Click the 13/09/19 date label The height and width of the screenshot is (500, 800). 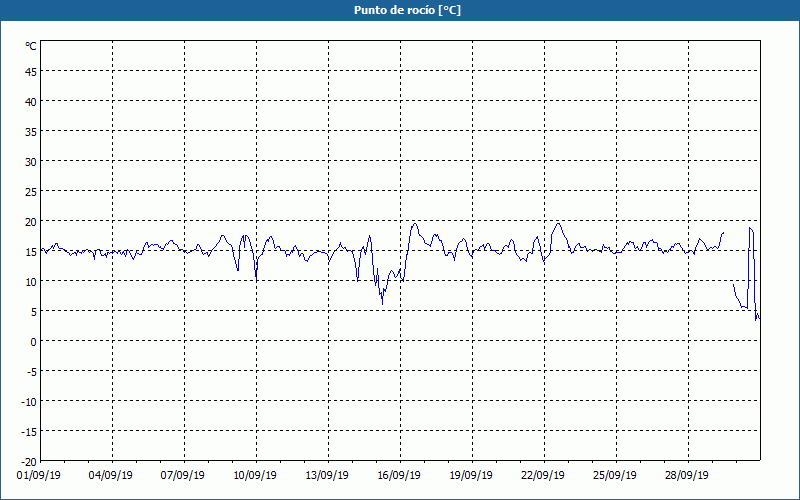click(x=327, y=475)
